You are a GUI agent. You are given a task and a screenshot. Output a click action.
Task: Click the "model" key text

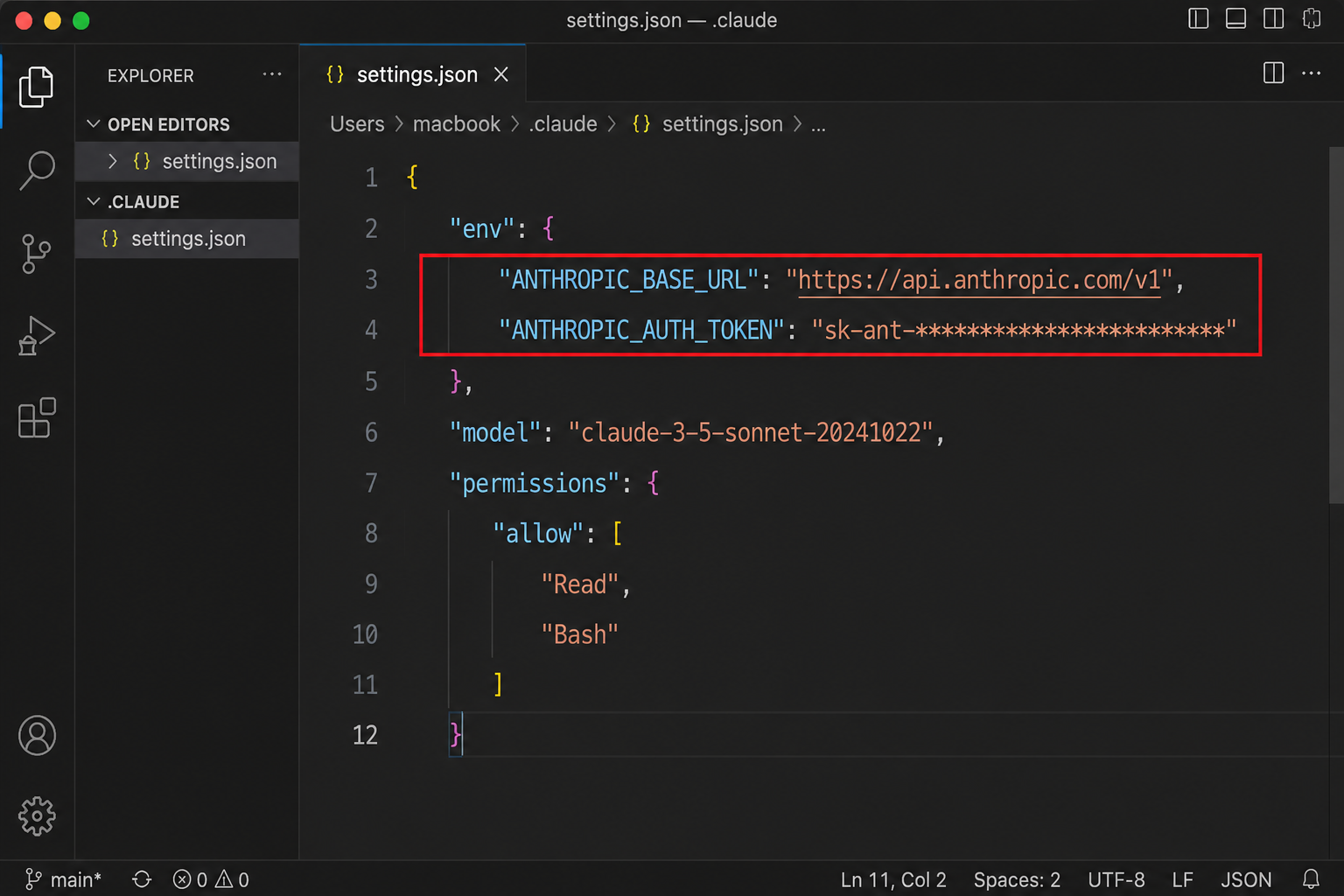(x=495, y=432)
